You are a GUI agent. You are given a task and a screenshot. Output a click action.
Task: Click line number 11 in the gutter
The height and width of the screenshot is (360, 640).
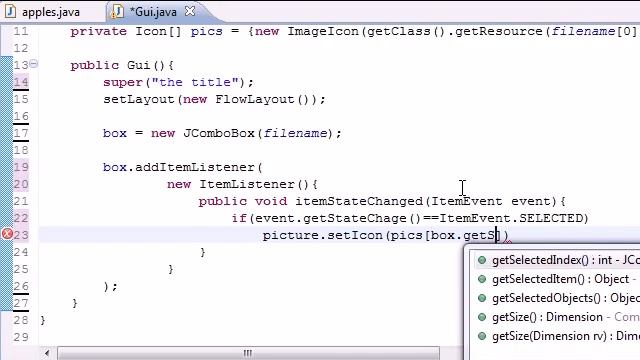pos(21,31)
